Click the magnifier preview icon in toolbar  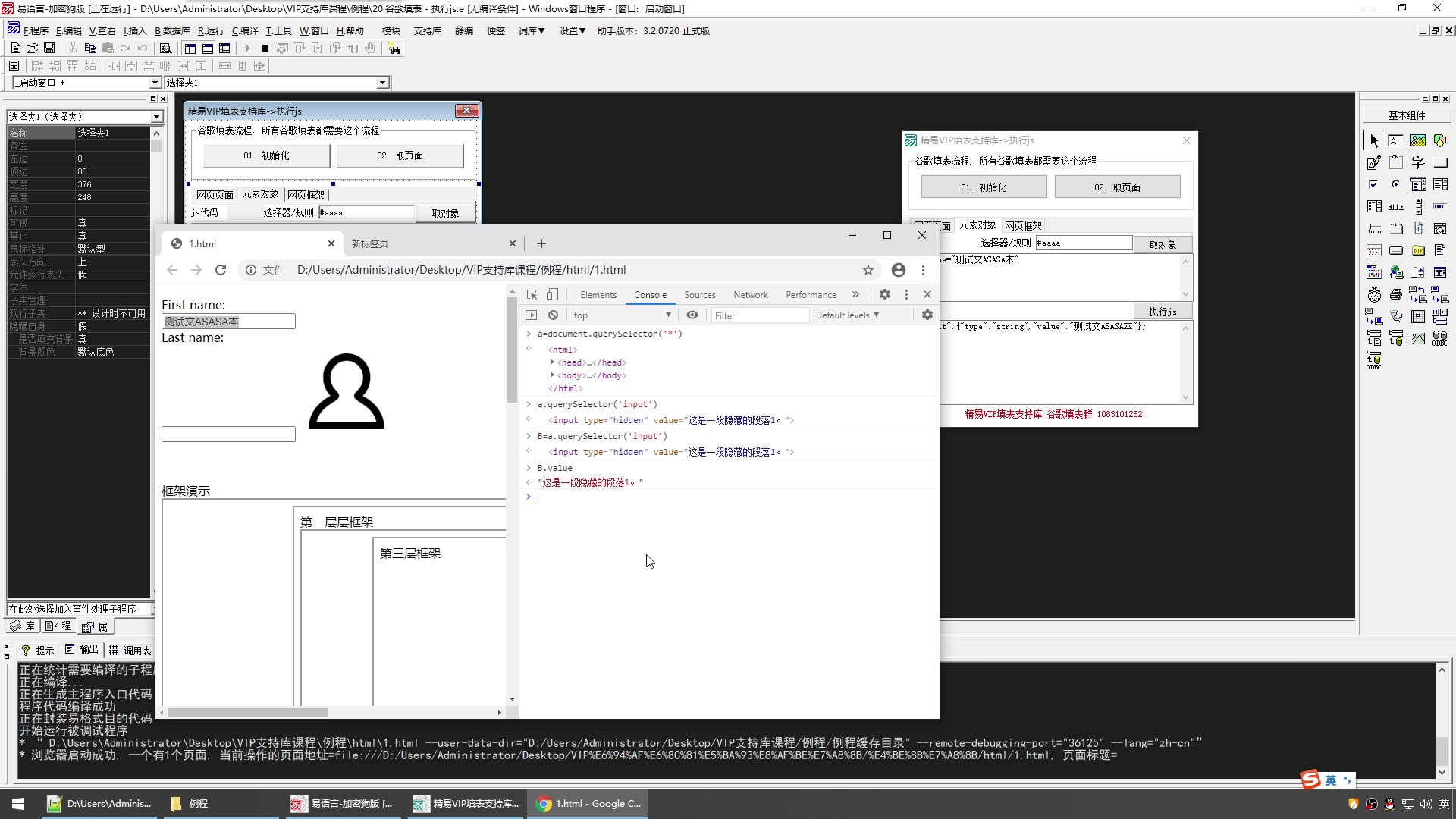165,49
